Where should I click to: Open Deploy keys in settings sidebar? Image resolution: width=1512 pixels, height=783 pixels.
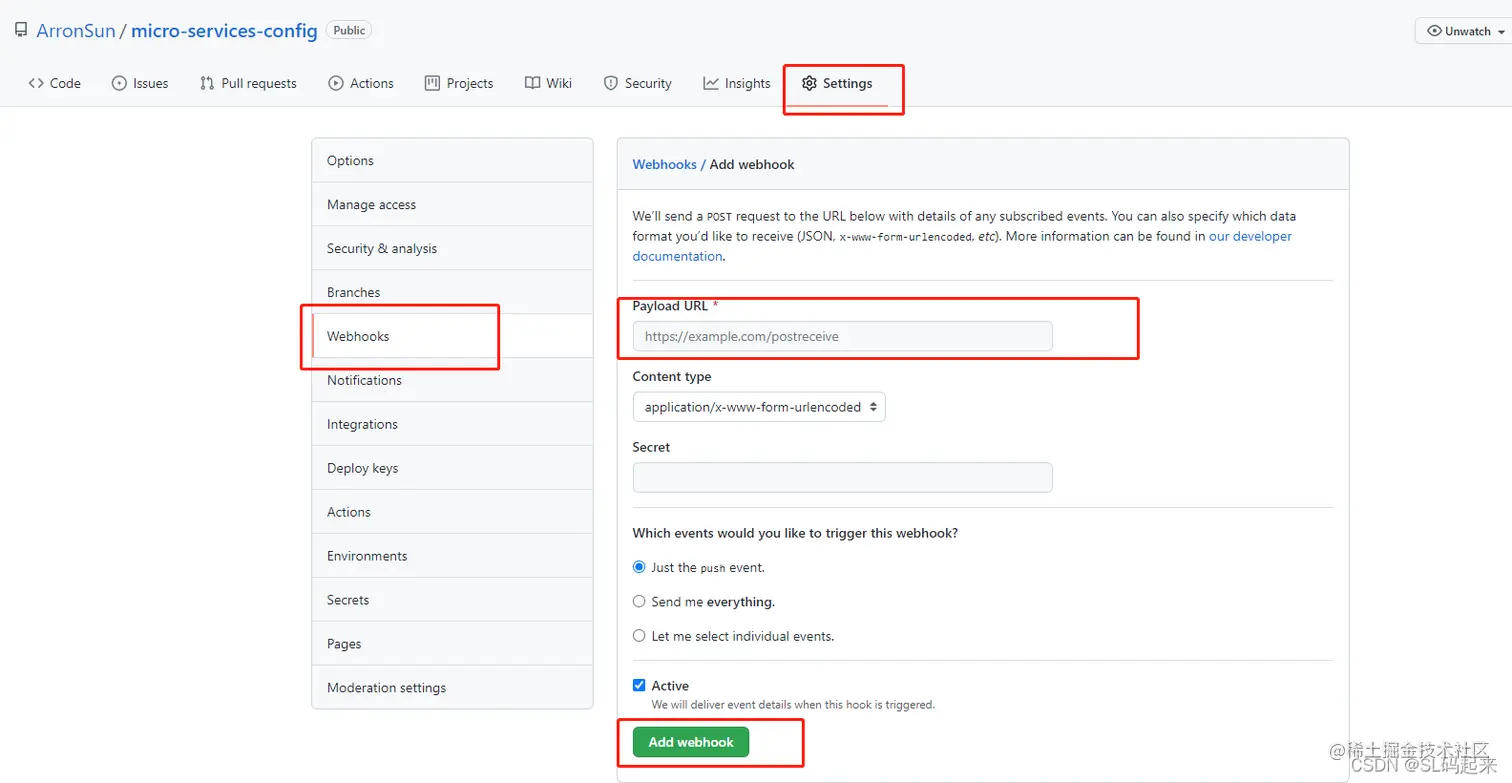[x=452, y=468]
